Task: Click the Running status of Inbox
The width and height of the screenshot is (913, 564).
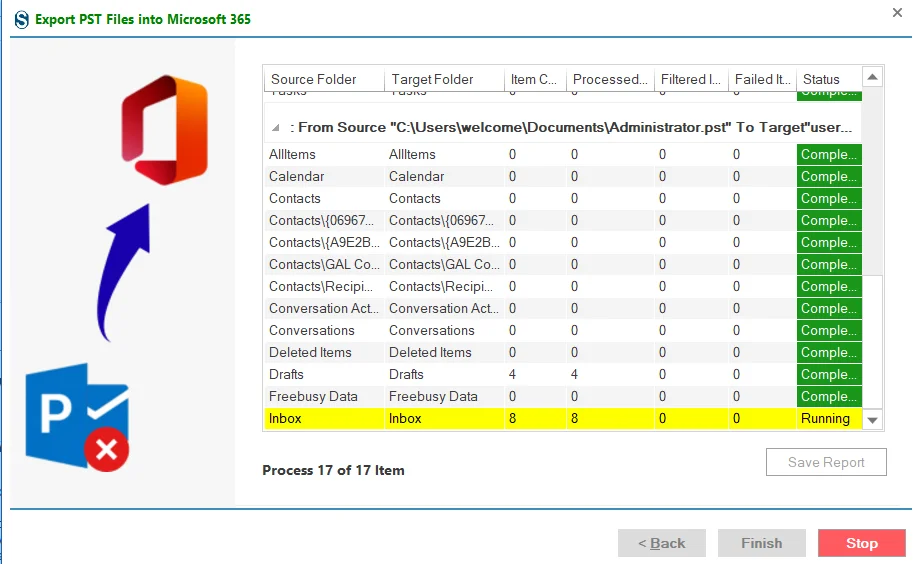Action: coord(829,418)
